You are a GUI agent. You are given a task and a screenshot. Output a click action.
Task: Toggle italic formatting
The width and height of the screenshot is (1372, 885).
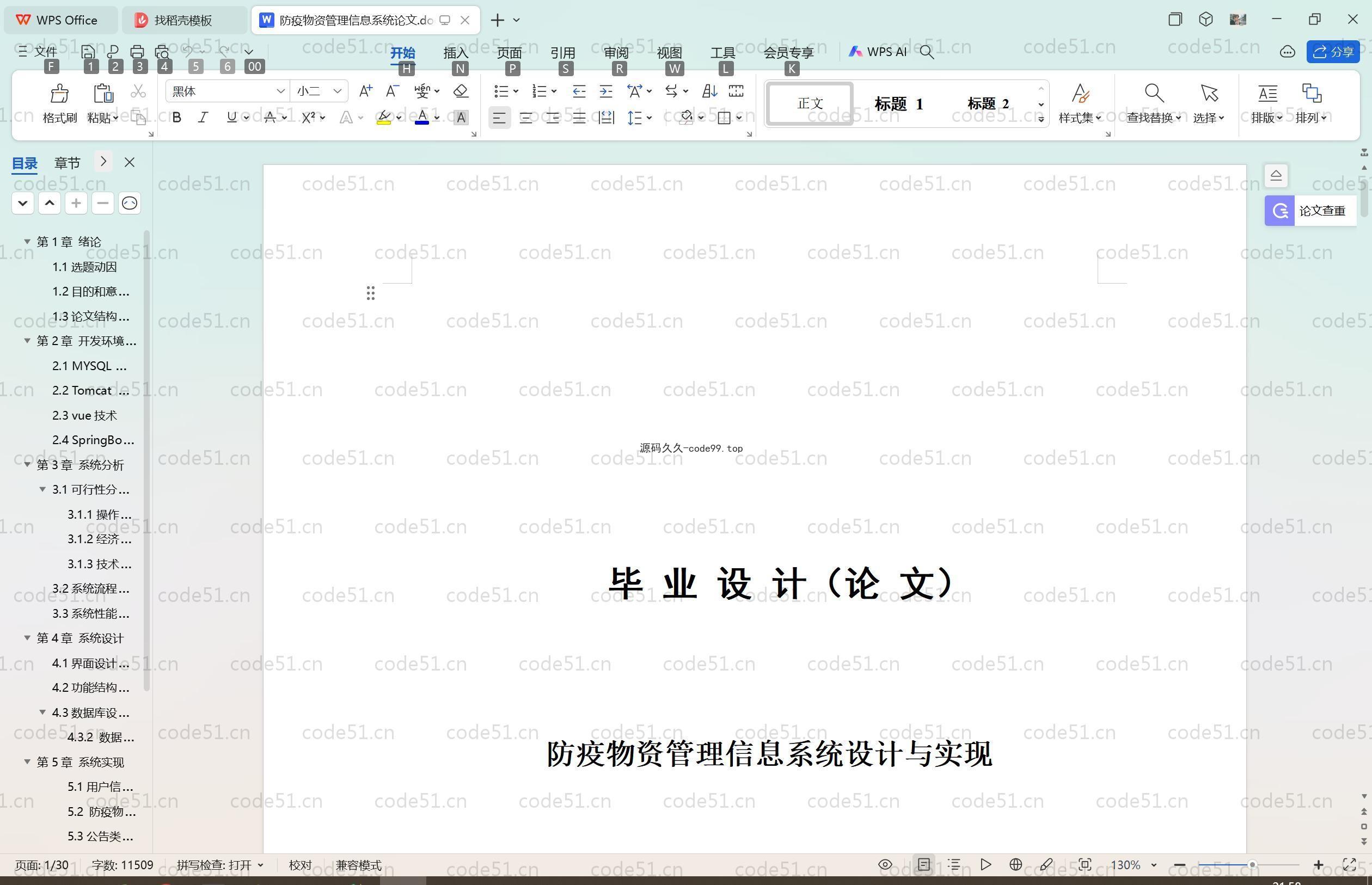203,117
